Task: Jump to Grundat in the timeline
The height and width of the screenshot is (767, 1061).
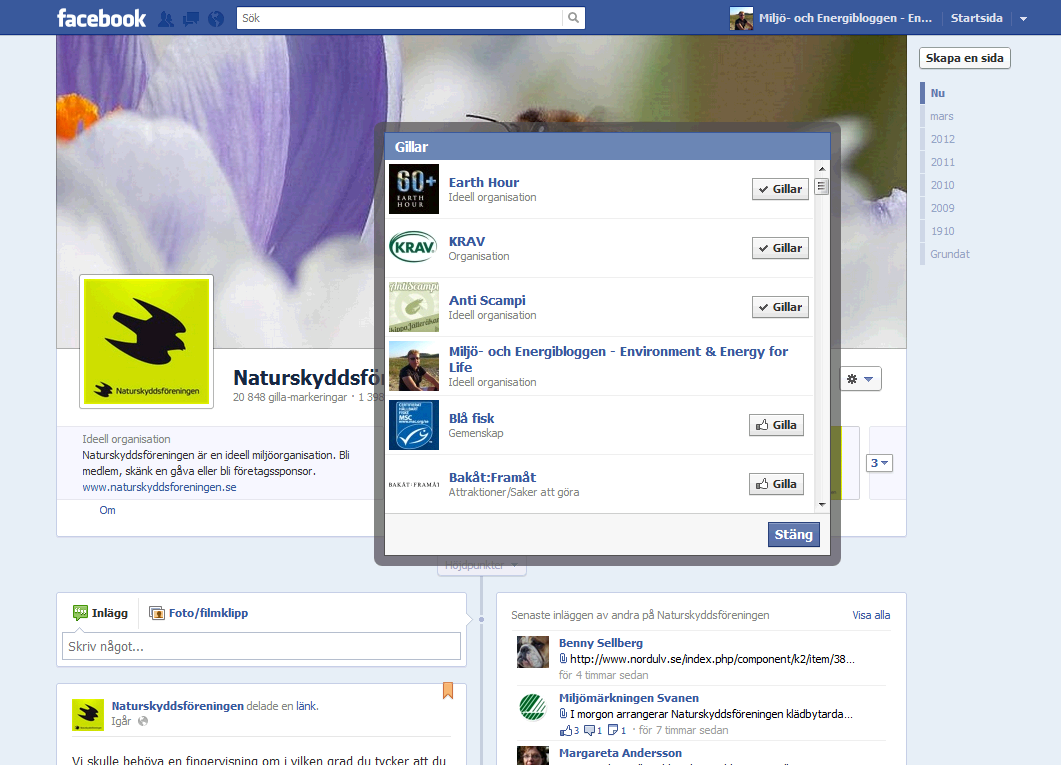Action: [949, 254]
